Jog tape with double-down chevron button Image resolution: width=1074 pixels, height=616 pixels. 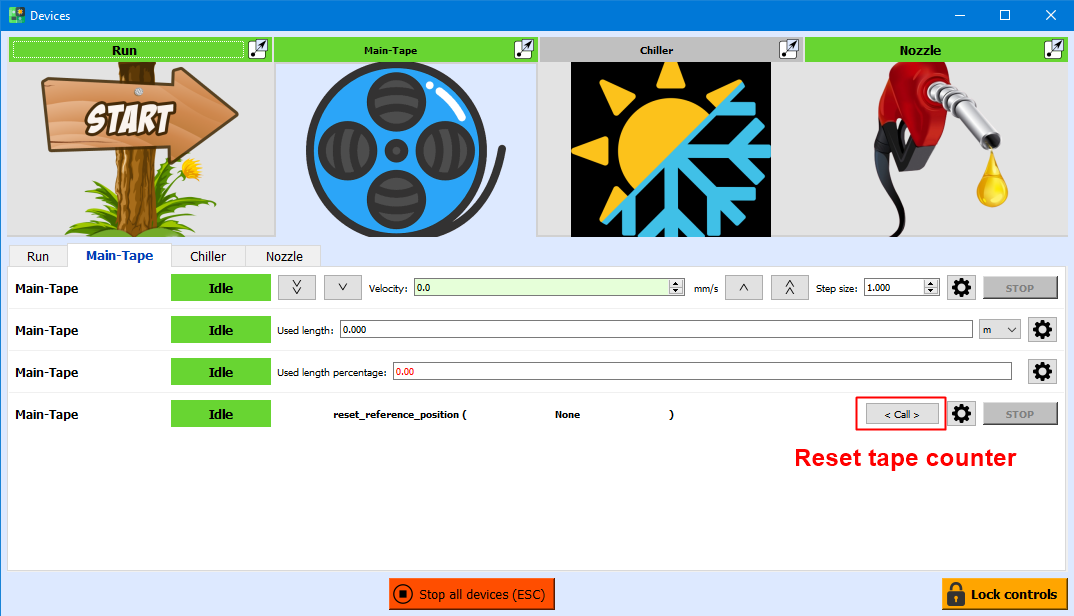pyautogui.click(x=296, y=287)
